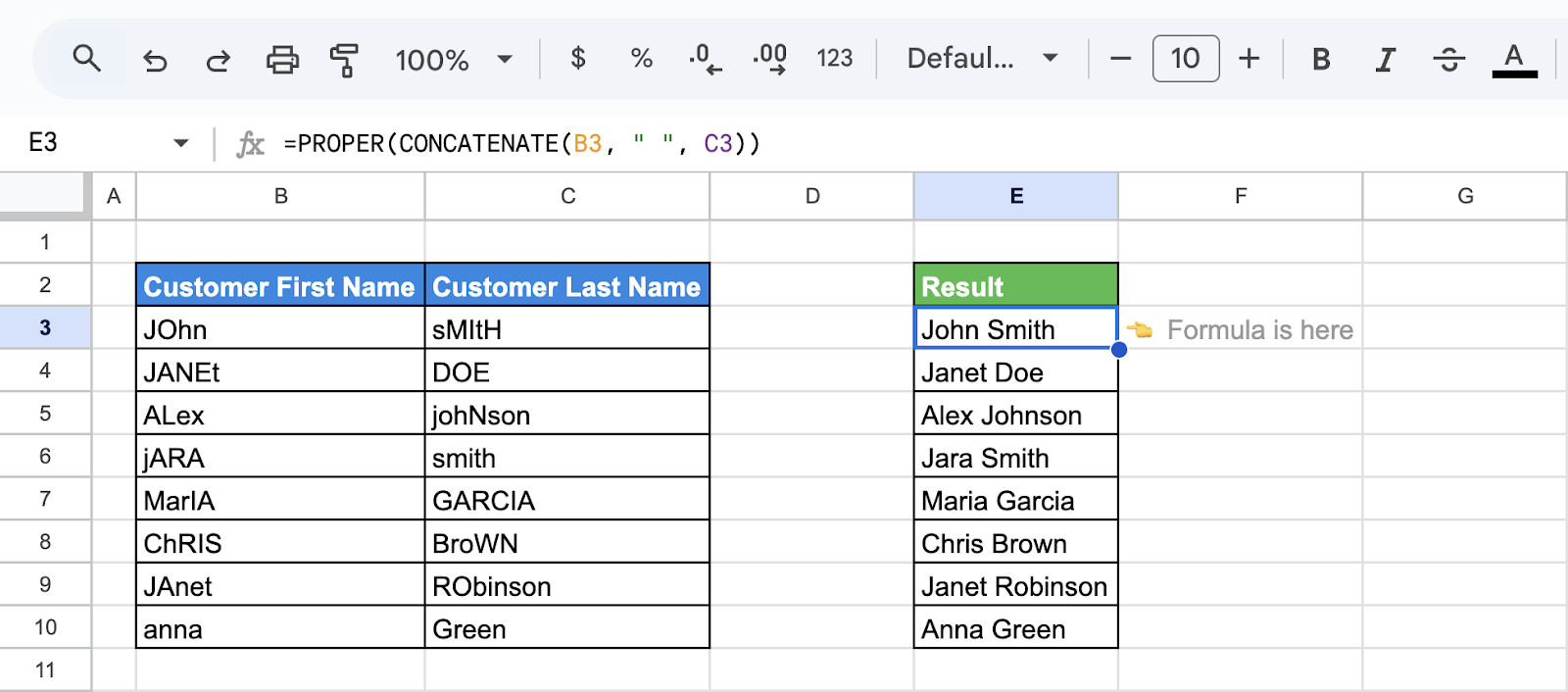This screenshot has height=692, width=1568.
Task: Select the result cell Anna Green
Action: click(x=1016, y=628)
